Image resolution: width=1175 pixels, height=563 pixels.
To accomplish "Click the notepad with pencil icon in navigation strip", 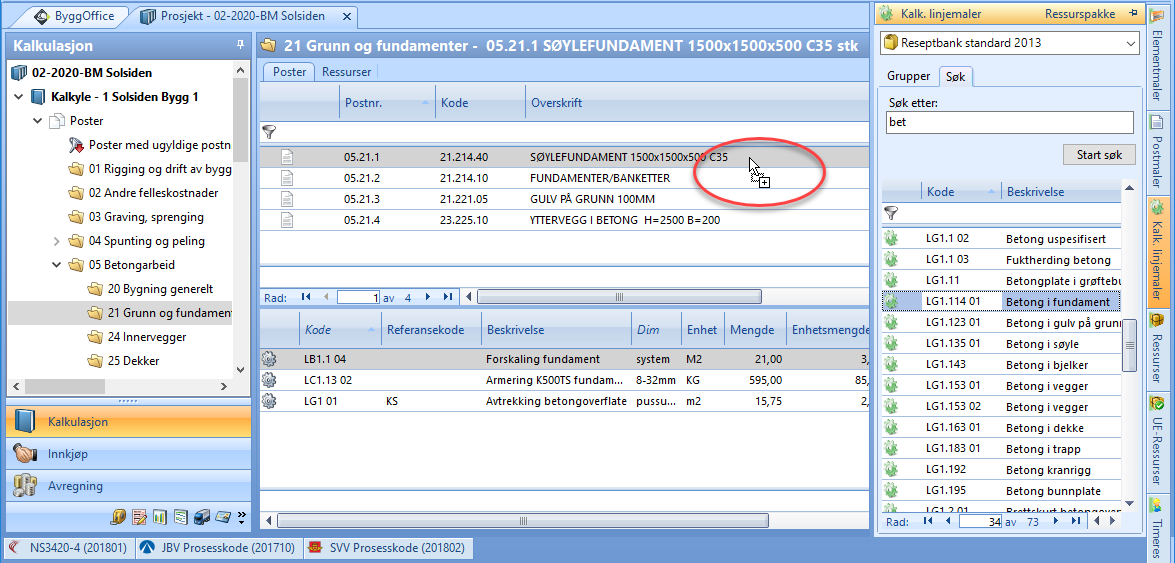I will [x=138, y=516].
